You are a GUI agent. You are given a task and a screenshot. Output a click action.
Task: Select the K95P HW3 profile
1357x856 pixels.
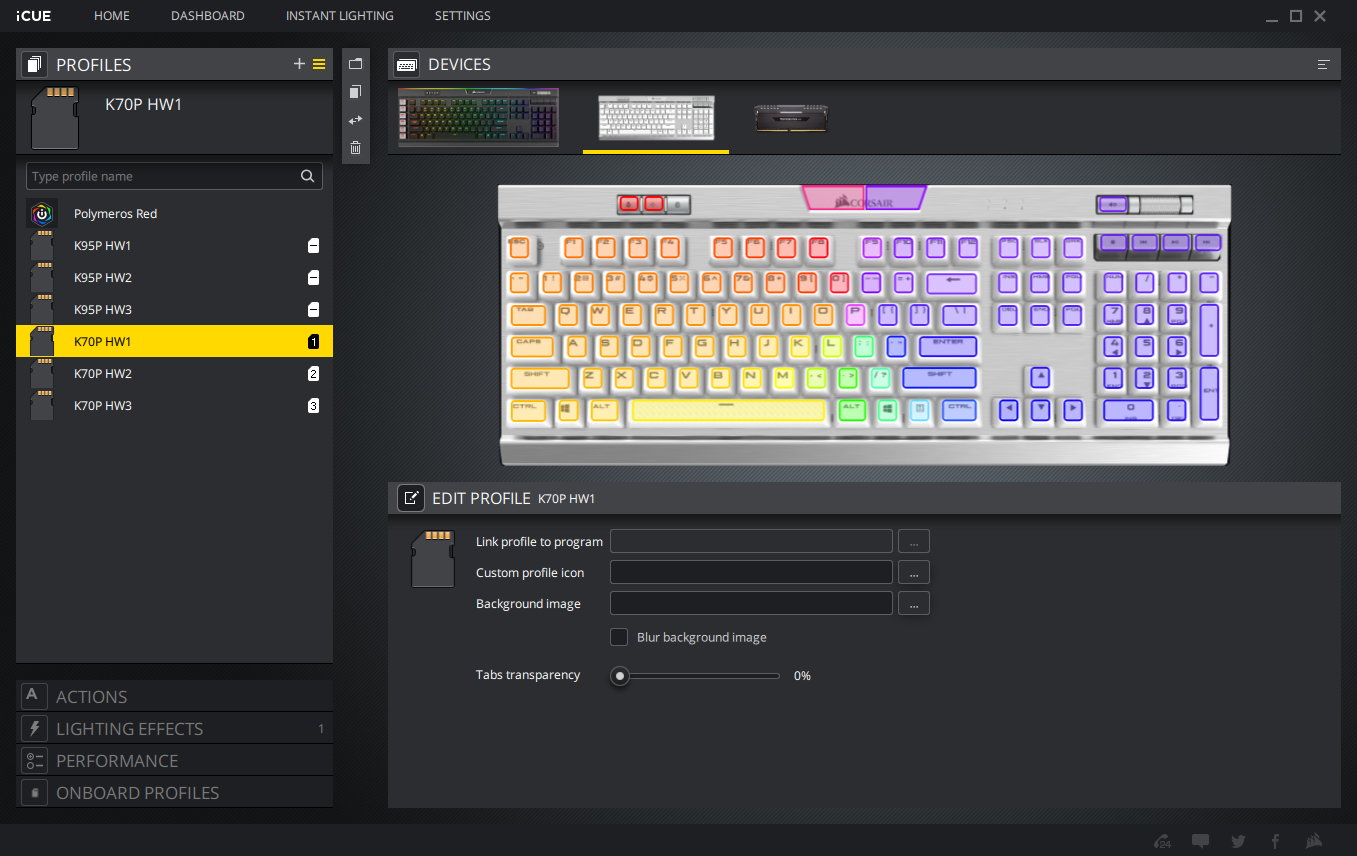174,310
